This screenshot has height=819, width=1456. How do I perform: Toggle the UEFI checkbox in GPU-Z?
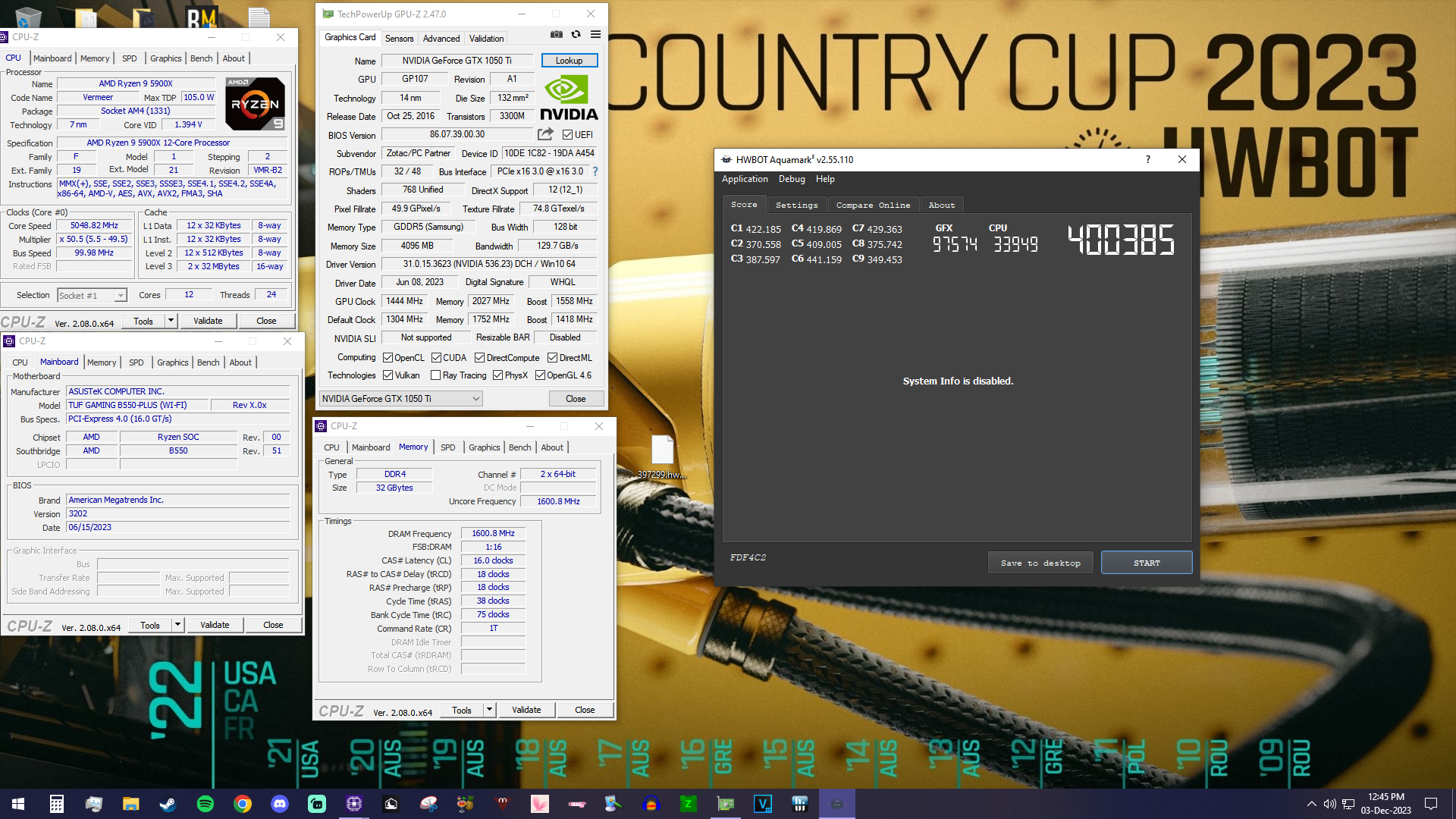(x=568, y=135)
